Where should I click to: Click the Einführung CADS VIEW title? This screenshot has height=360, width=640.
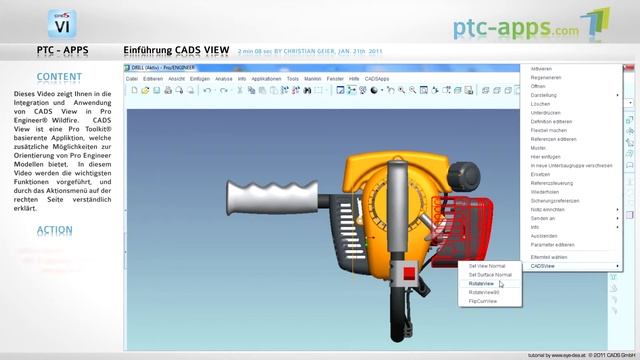tap(176, 50)
